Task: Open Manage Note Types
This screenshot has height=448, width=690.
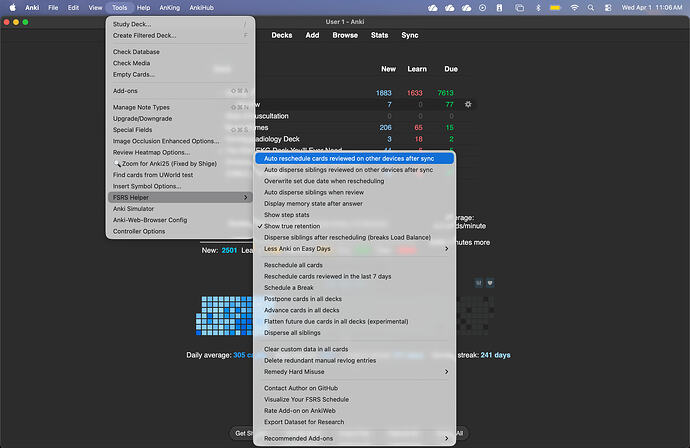Action: [180, 107]
